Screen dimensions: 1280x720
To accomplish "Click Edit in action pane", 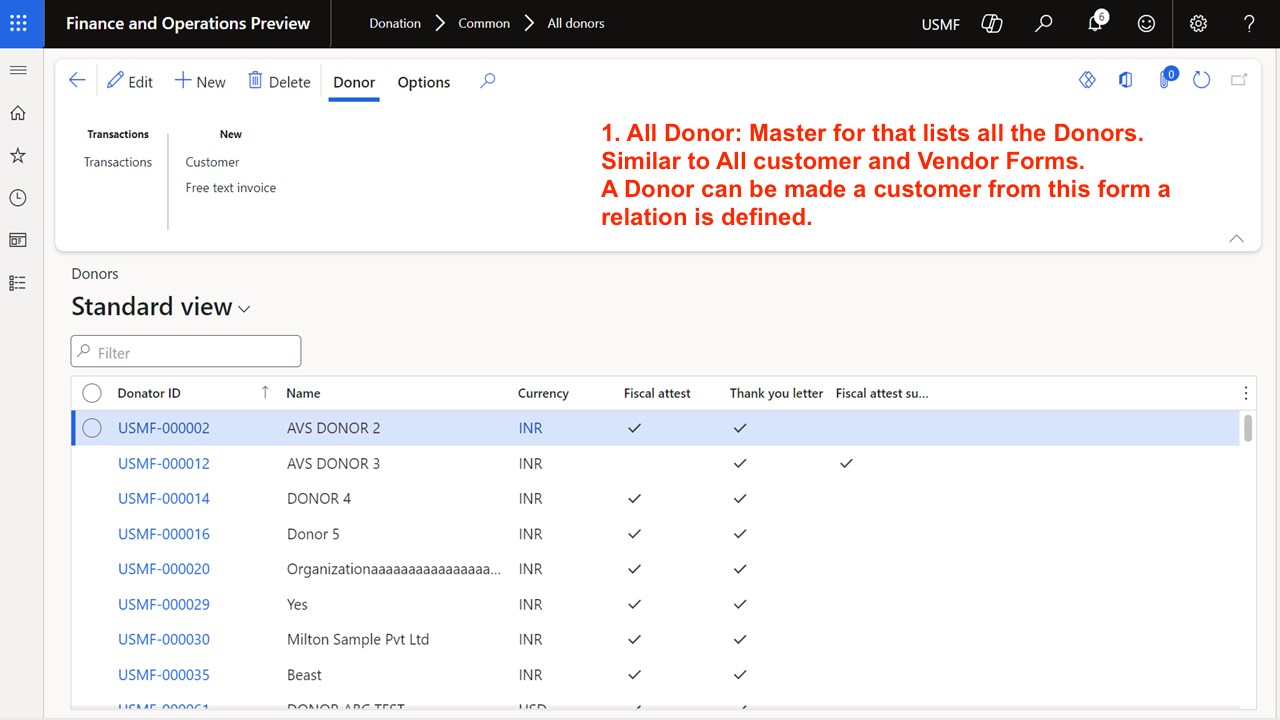I will [130, 82].
